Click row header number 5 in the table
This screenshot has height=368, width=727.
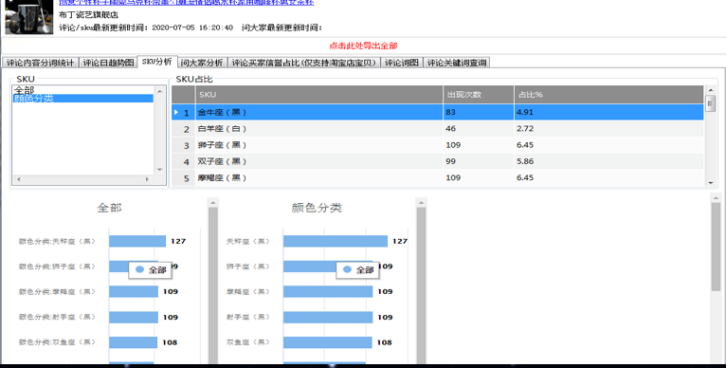coord(184,178)
